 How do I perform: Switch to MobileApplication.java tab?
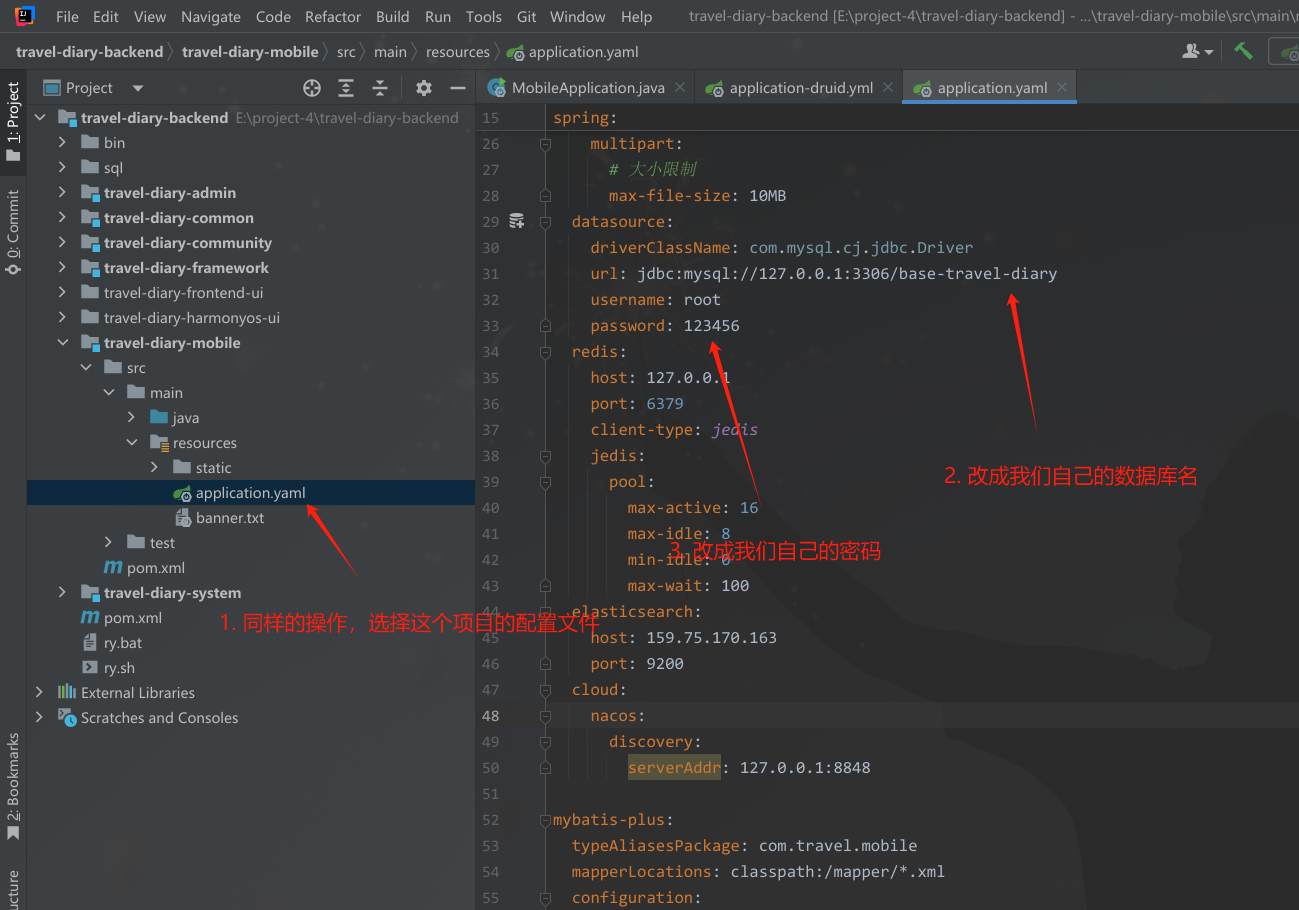point(587,88)
